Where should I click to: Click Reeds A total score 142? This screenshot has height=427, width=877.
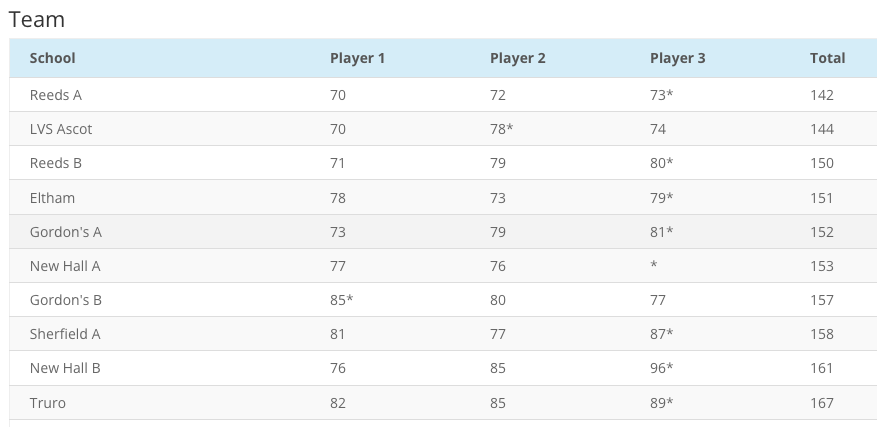(822, 95)
